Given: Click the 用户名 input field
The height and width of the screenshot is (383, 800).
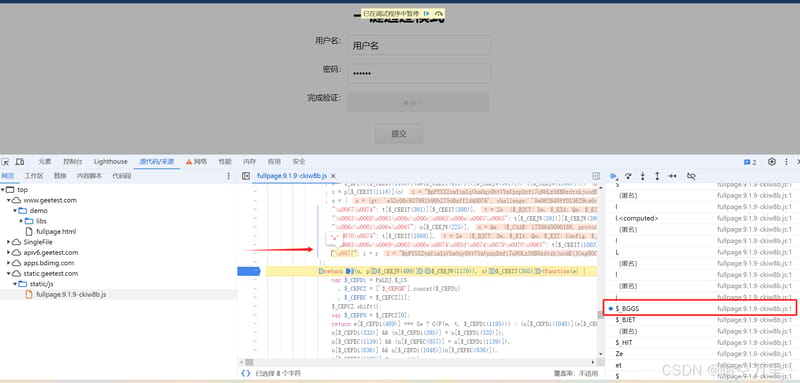Looking at the screenshot, I should [x=419, y=45].
